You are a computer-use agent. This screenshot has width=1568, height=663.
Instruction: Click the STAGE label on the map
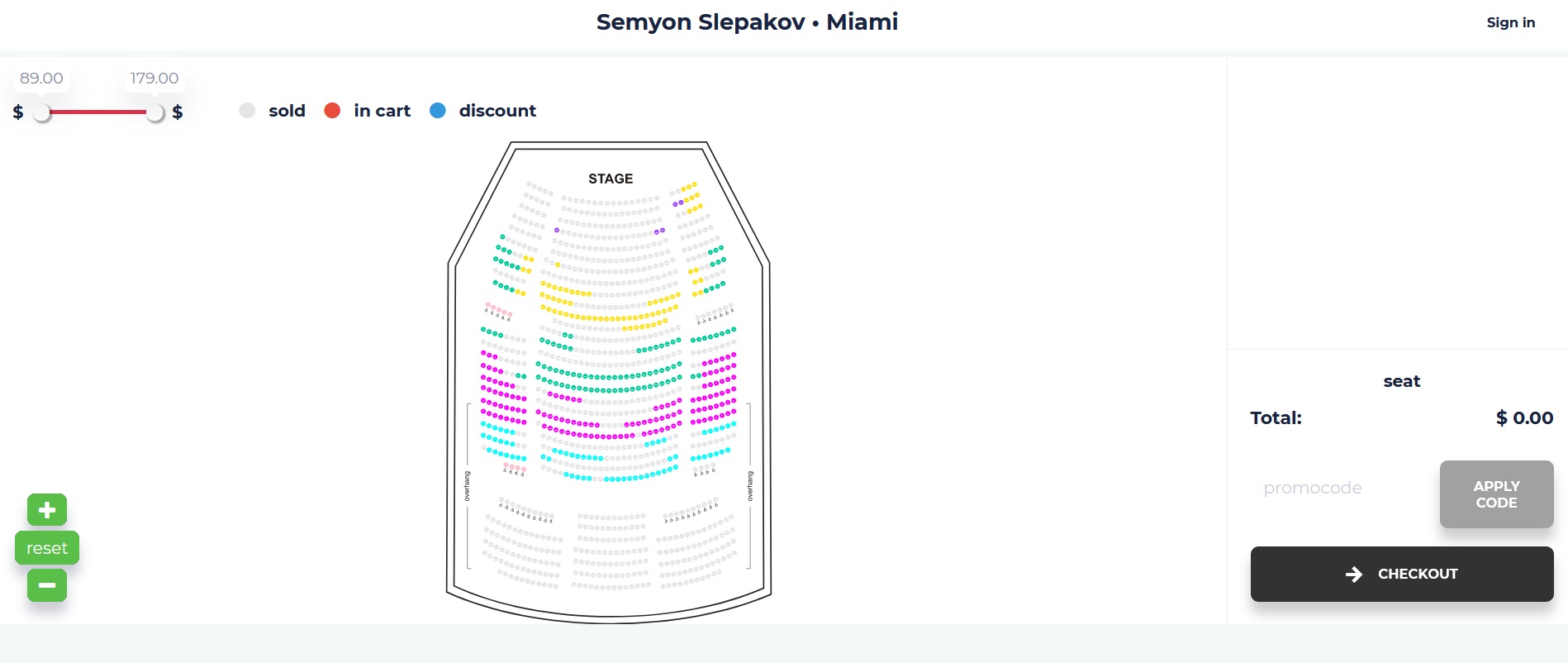coord(611,179)
